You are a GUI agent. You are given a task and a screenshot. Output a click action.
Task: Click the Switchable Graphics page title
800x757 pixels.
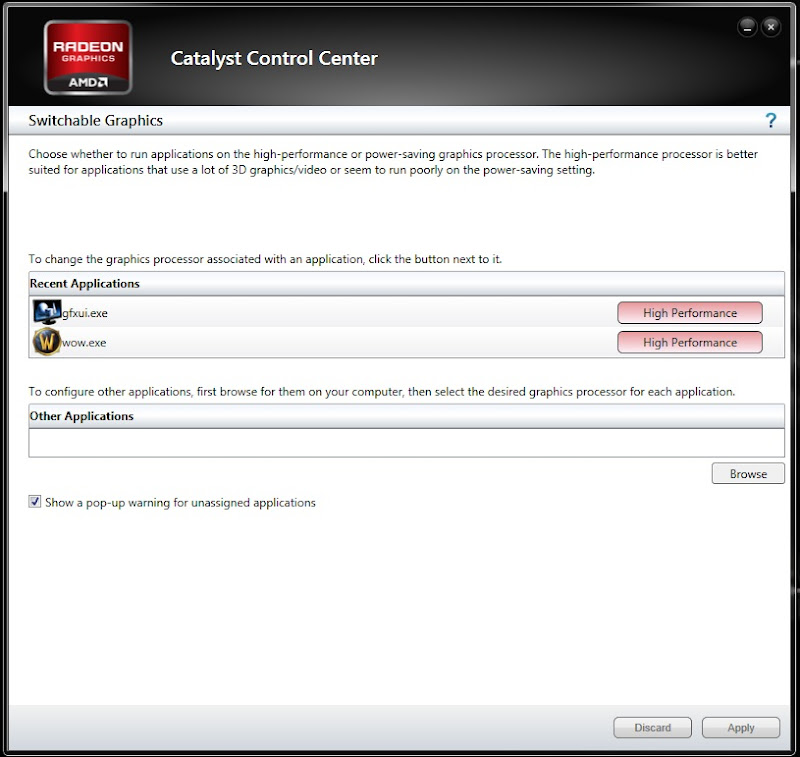coord(95,120)
